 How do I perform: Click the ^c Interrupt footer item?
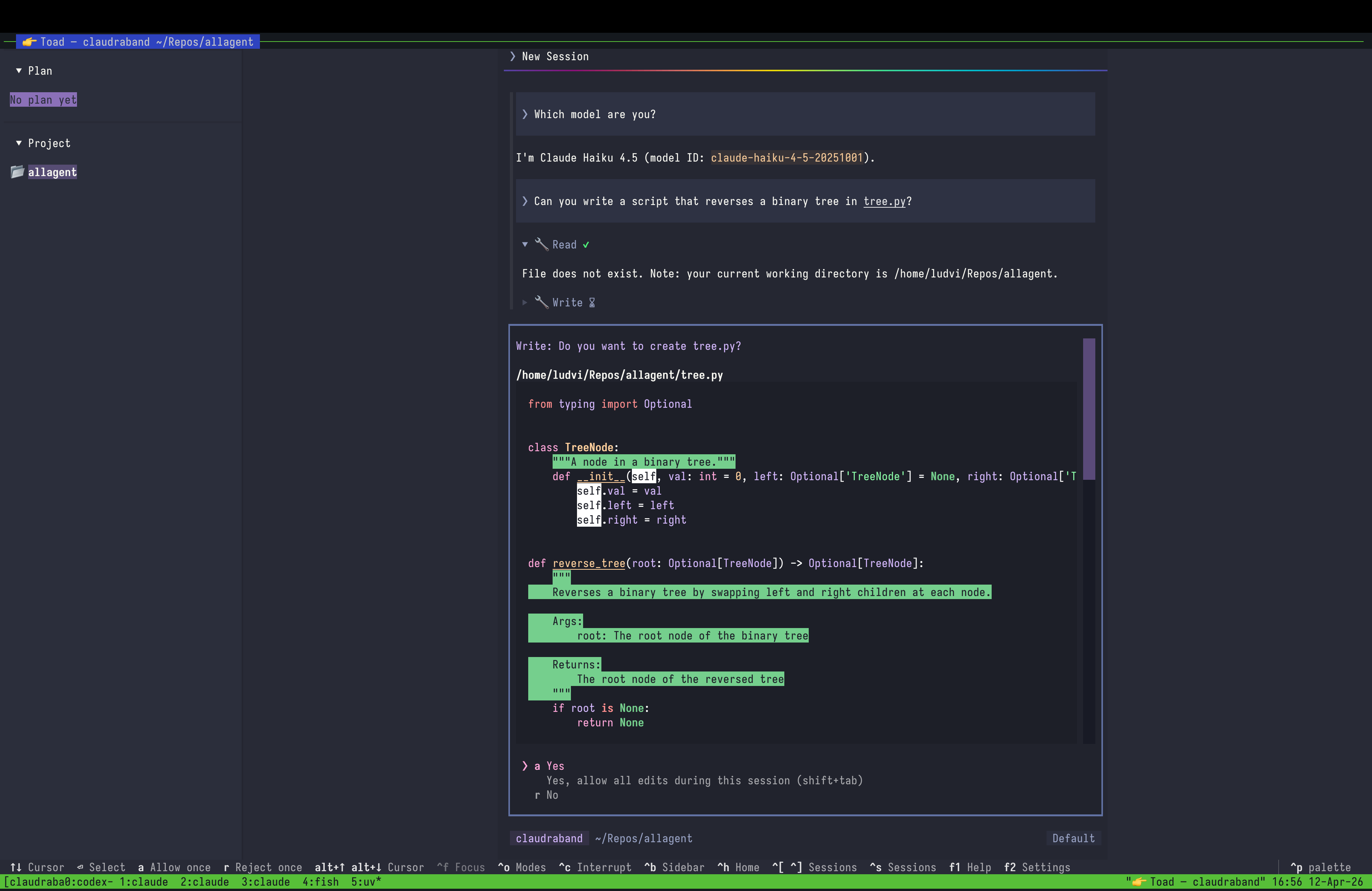(x=595, y=867)
